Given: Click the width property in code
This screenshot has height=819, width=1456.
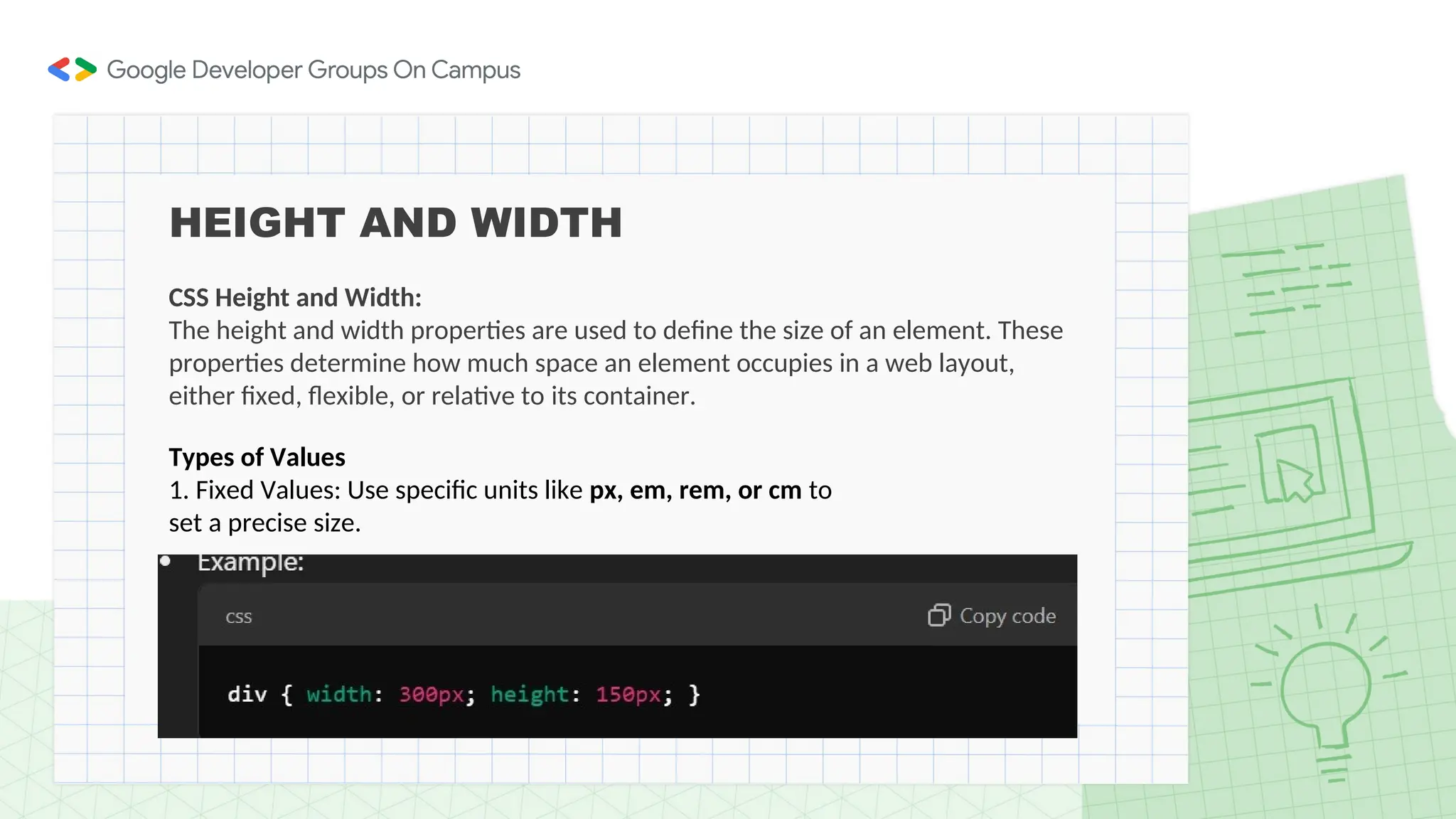Looking at the screenshot, I should point(339,694).
